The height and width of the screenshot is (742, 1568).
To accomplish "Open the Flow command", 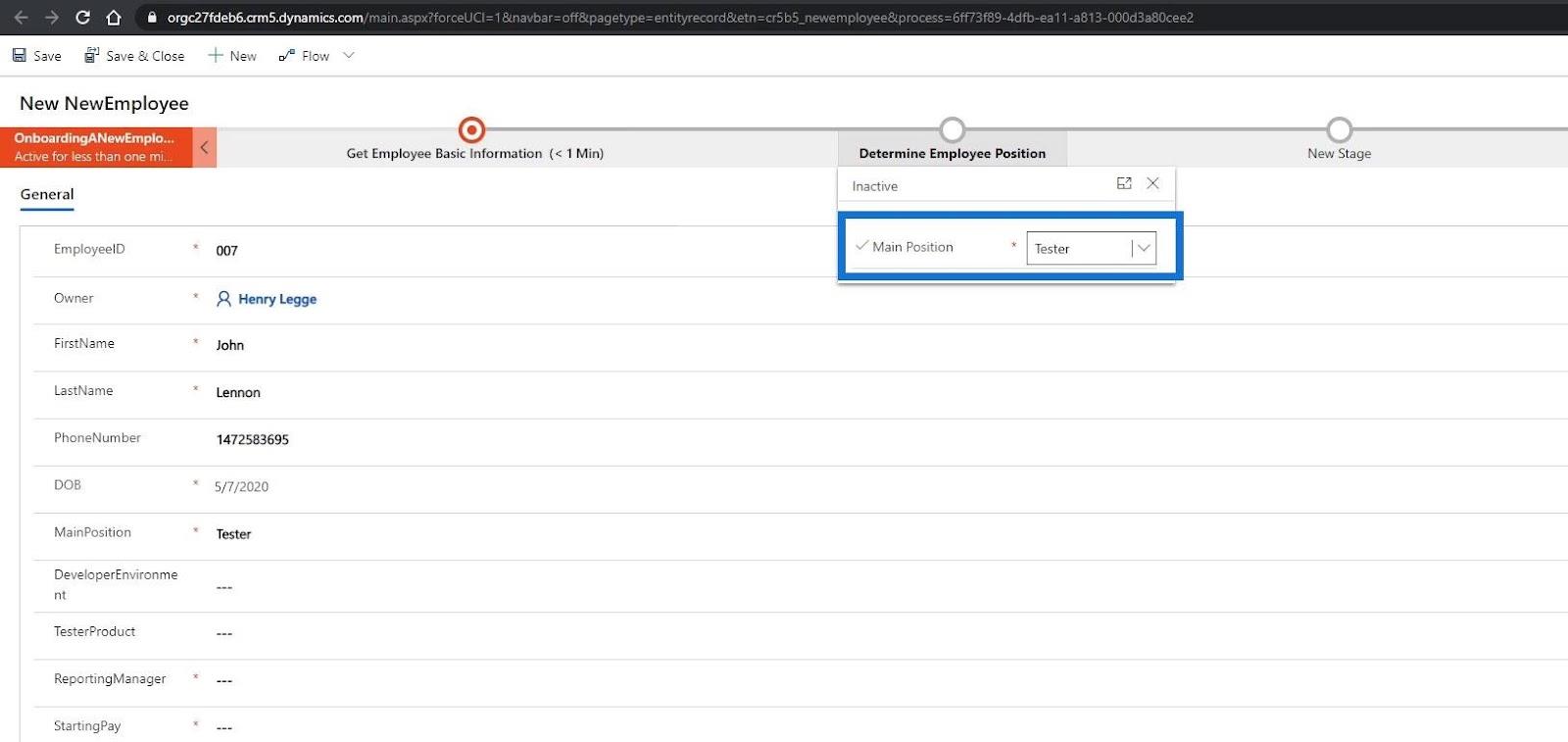I will (304, 56).
